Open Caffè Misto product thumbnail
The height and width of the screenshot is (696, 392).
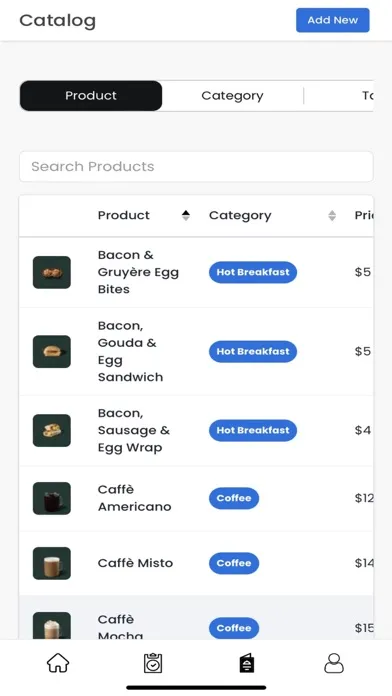coord(52,563)
